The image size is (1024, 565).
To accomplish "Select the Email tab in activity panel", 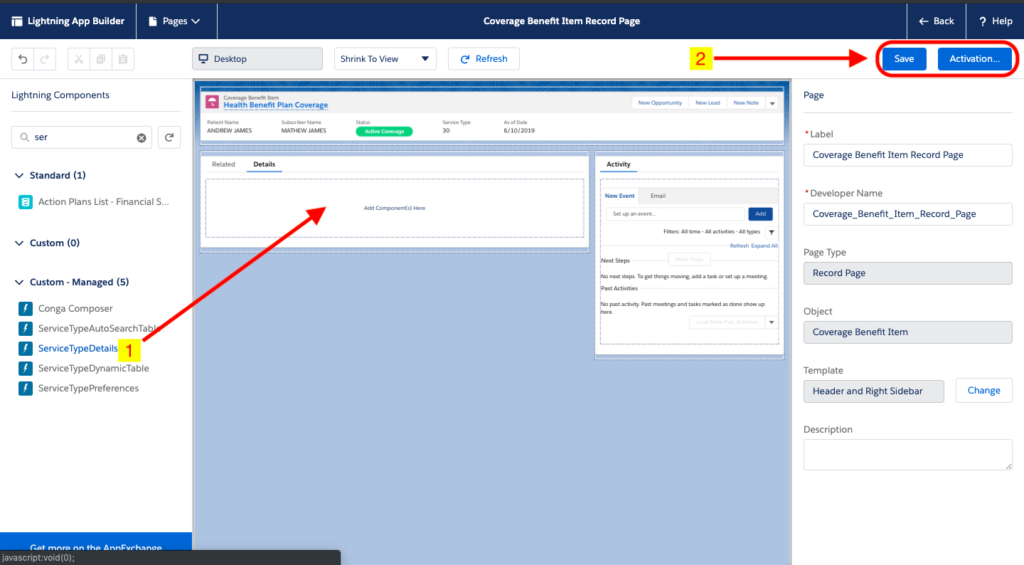I will click(658, 196).
